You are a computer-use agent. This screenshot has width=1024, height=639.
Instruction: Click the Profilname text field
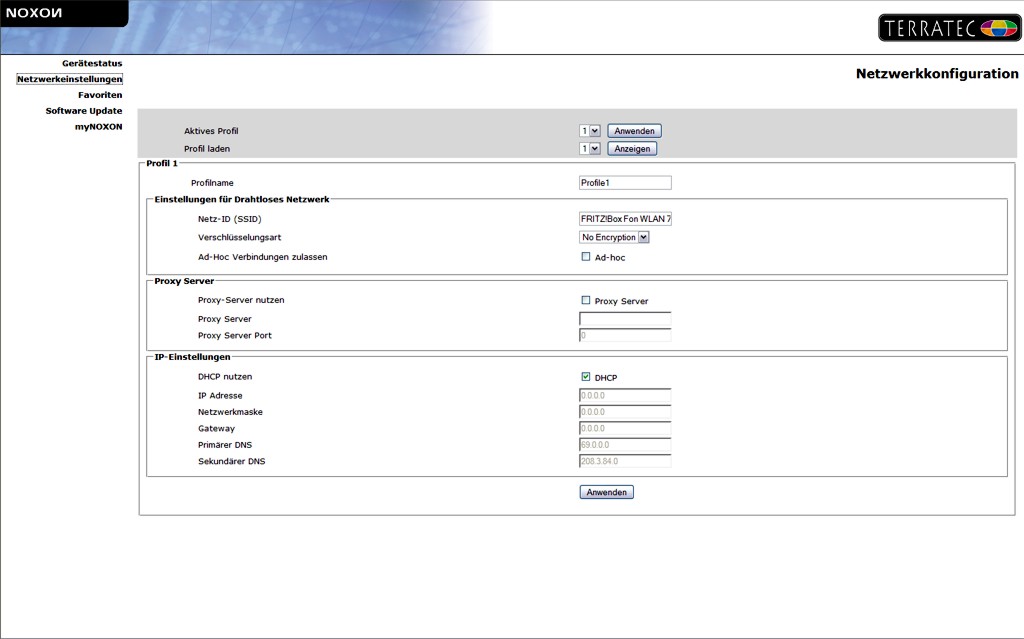pyautogui.click(x=625, y=183)
